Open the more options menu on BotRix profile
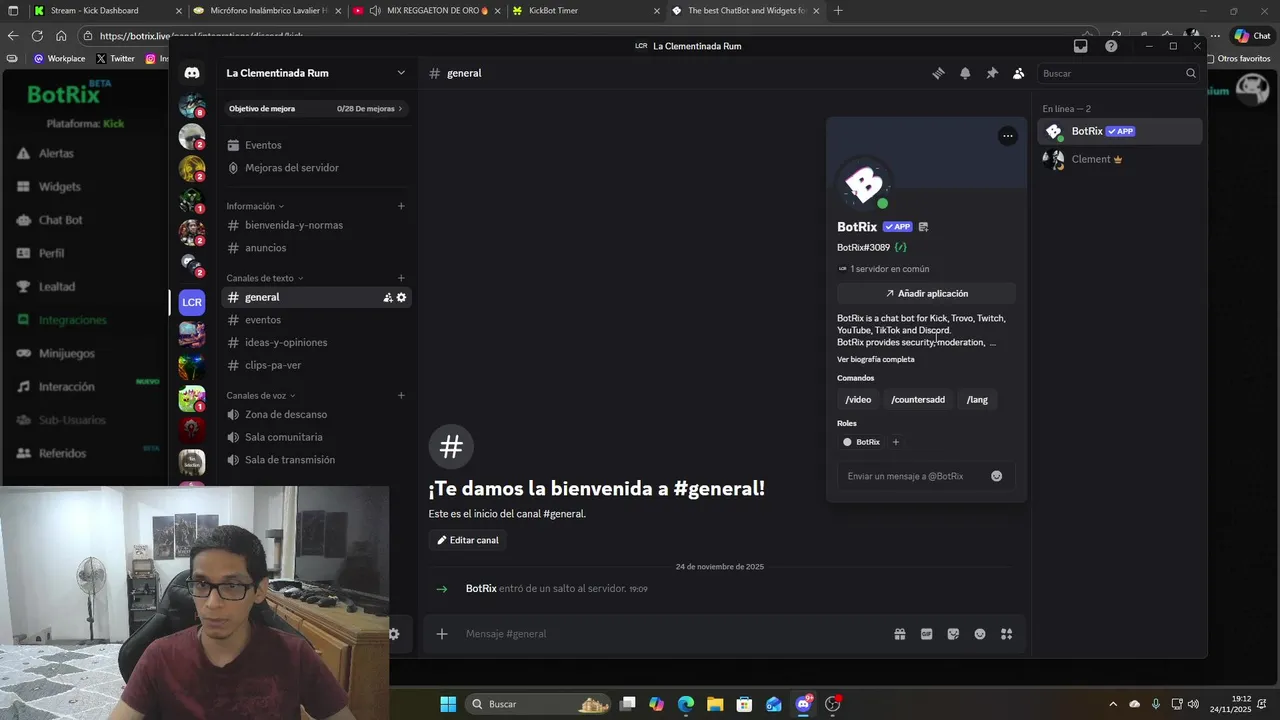 point(1007,136)
